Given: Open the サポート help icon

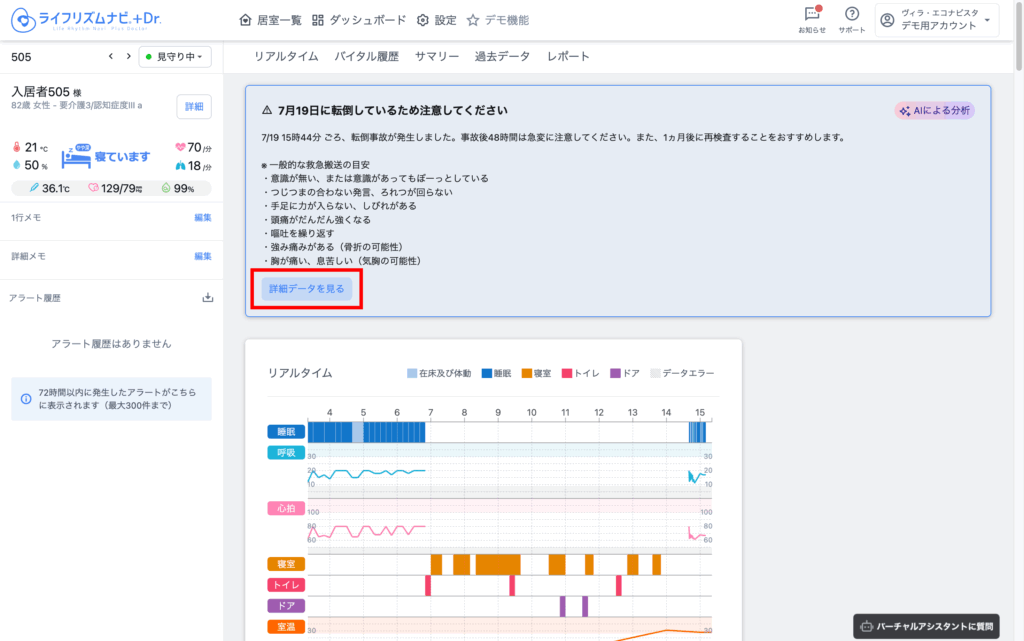Looking at the screenshot, I should coord(852,20).
